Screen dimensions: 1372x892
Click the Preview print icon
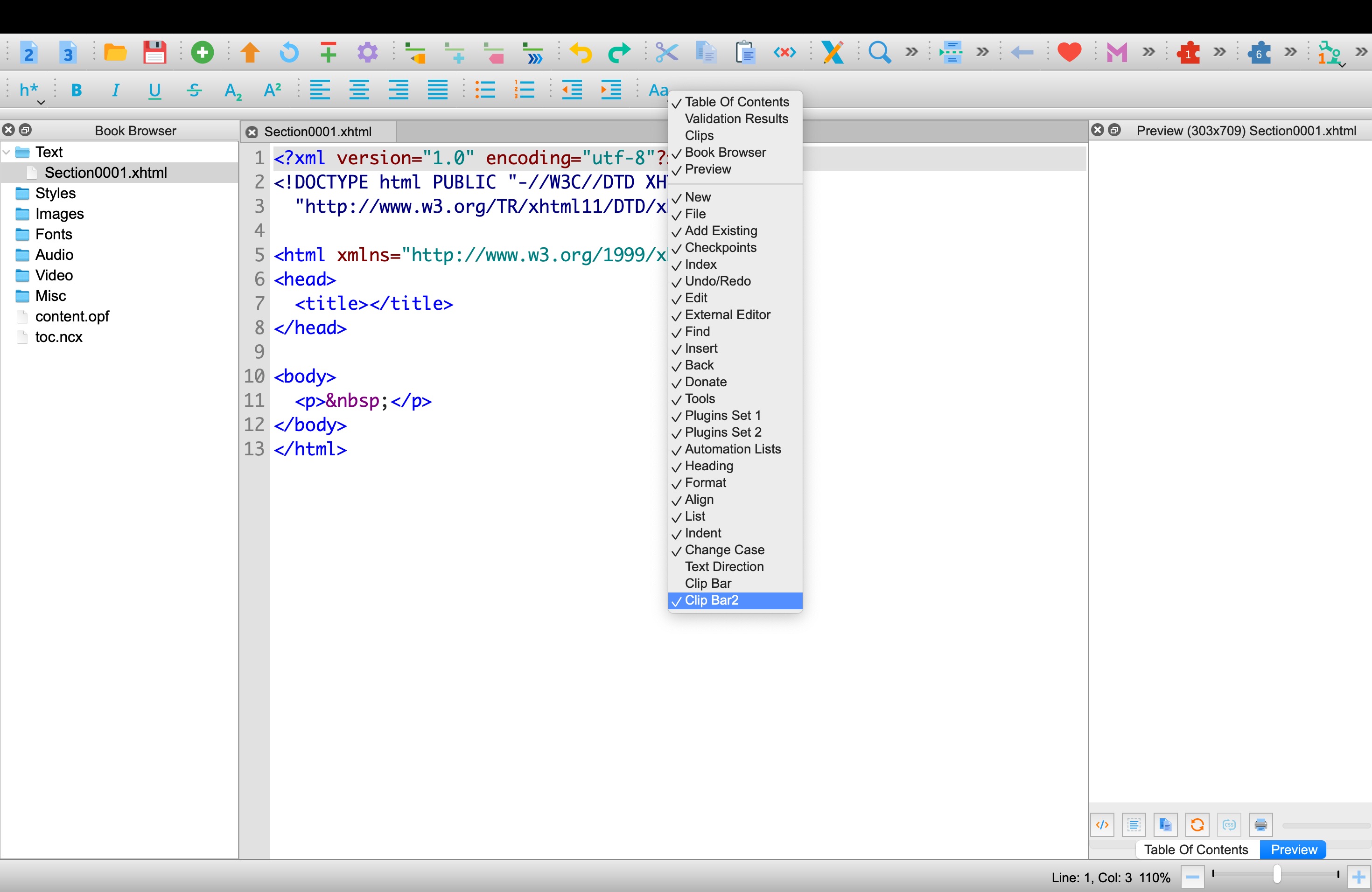point(1260,824)
